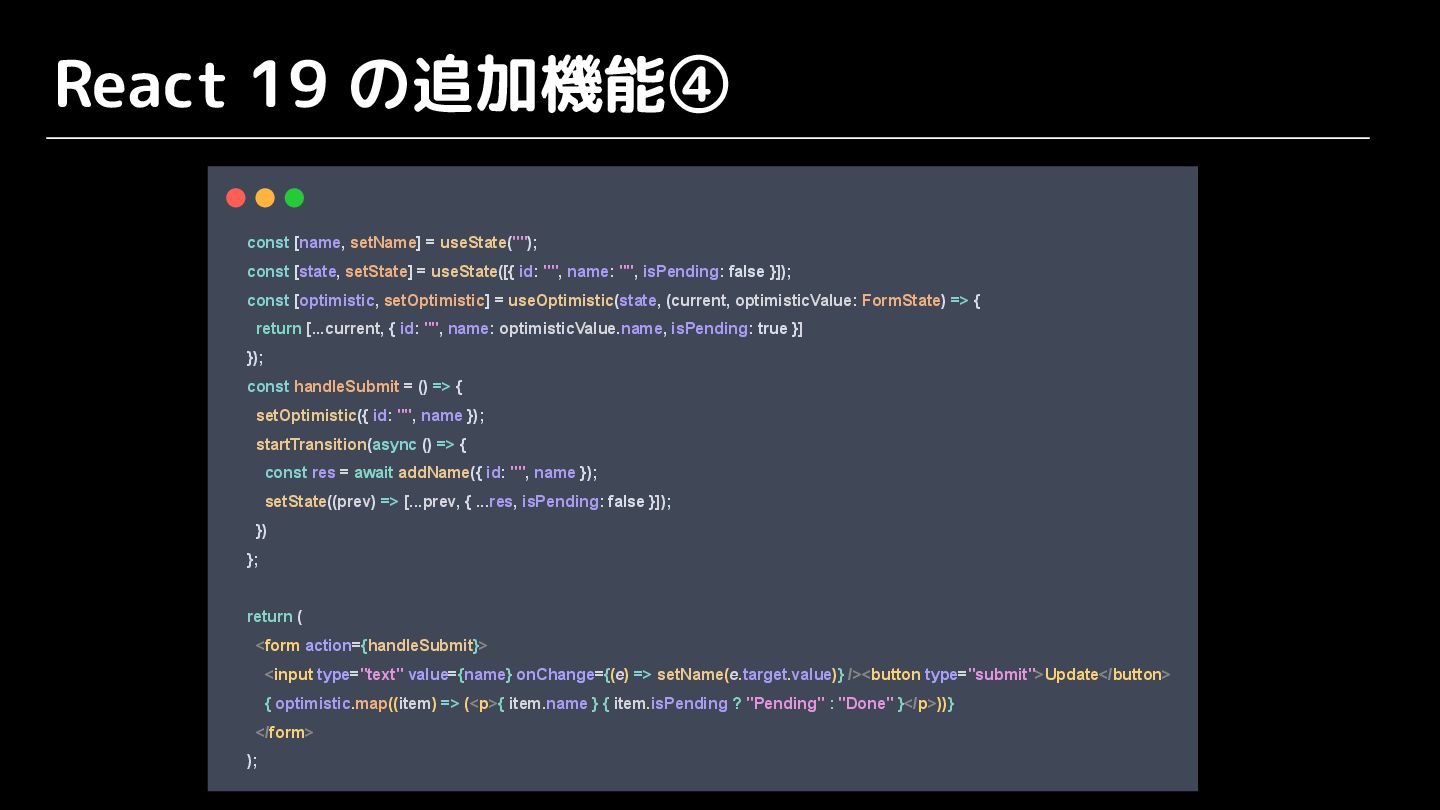Click the red dot in code window
Screen dimensions: 1440x810
pos(236,198)
